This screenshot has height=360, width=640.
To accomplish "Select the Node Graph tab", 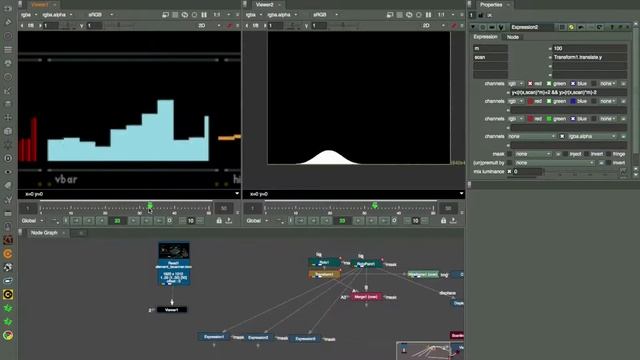I will tap(44, 233).
